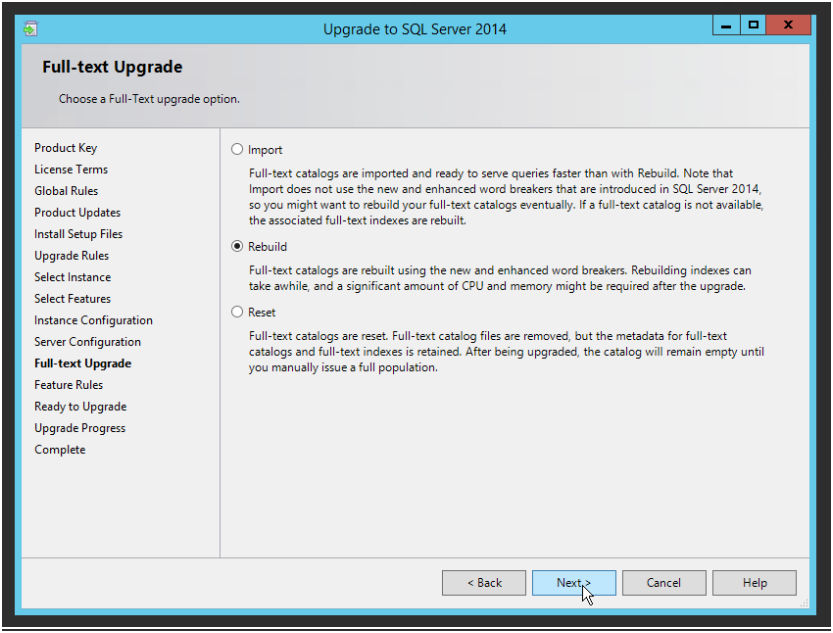Click the Upgrade Rules step

click(x=72, y=256)
